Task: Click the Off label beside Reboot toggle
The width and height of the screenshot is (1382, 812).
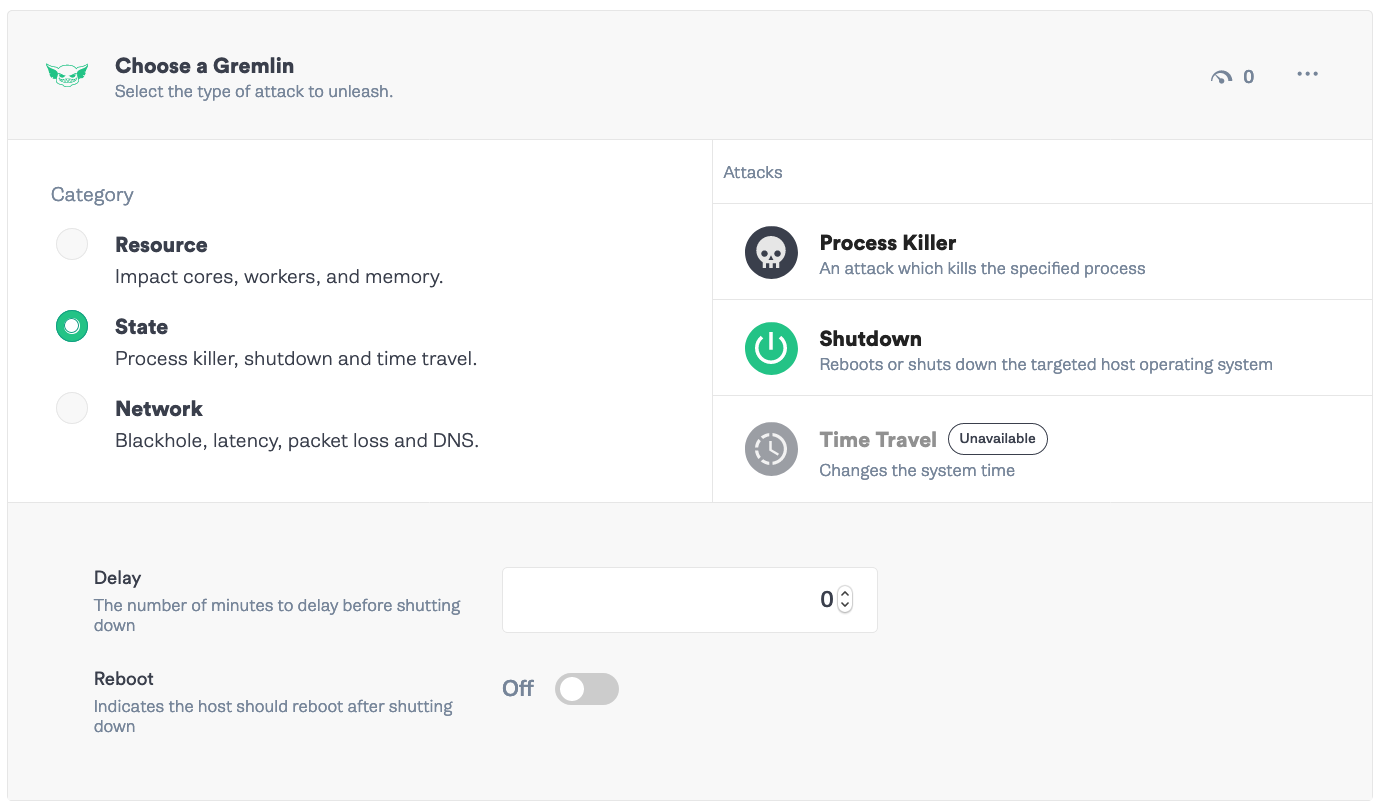Action: tap(518, 689)
